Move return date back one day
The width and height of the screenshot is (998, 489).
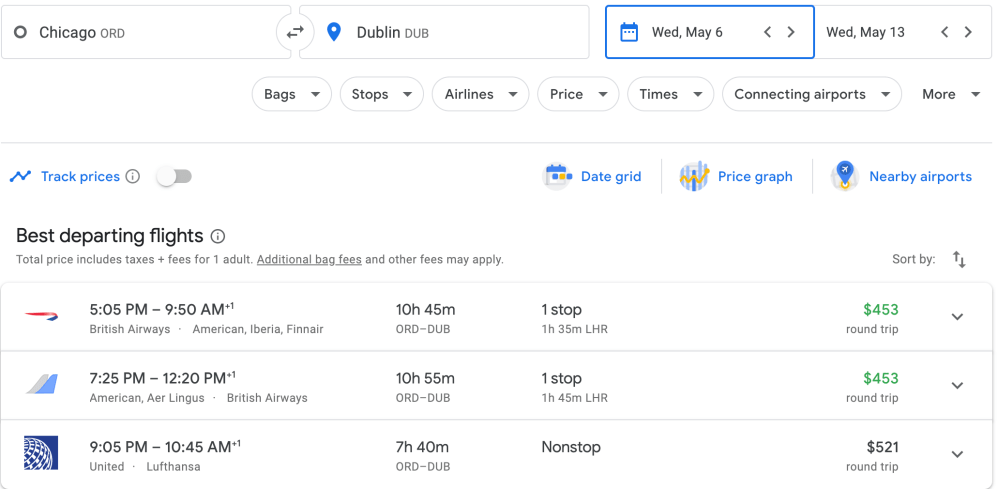tap(944, 32)
